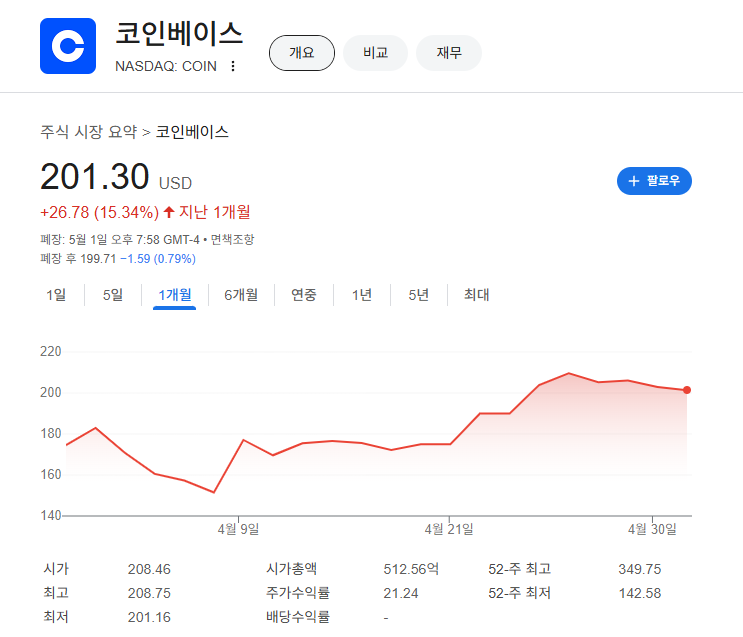Select the 1년 time range
Viewport: 743px width, 637px height.
click(x=362, y=295)
